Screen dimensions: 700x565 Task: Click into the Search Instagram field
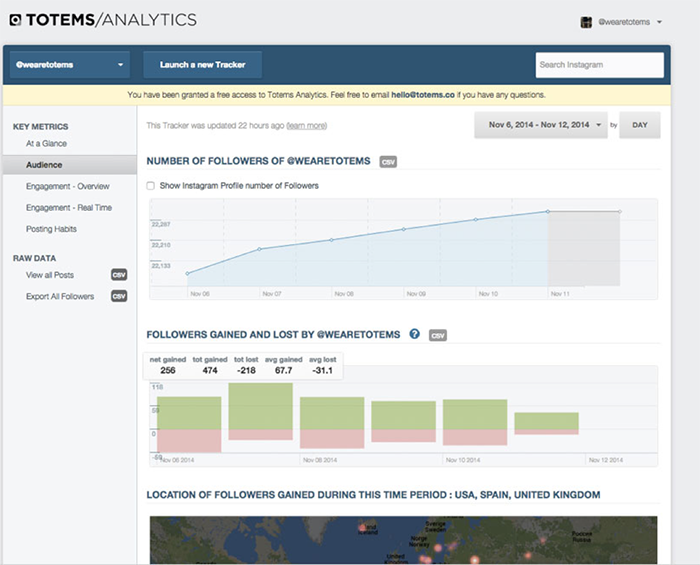click(599, 65)
